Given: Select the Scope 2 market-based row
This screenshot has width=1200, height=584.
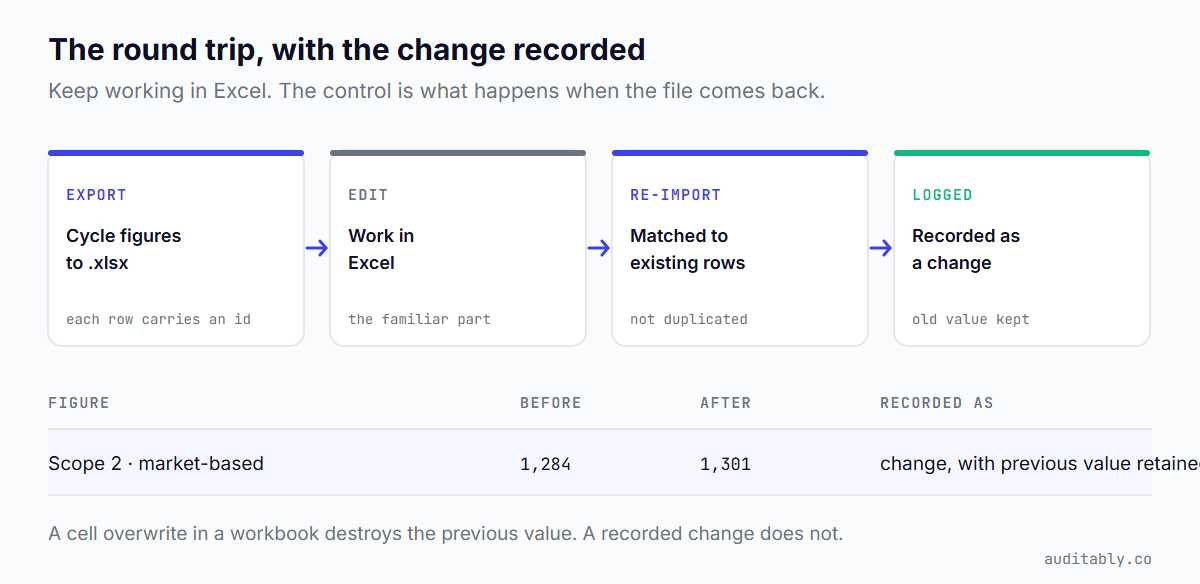Looking at the screenshot, I should click(x=600, y=463).
